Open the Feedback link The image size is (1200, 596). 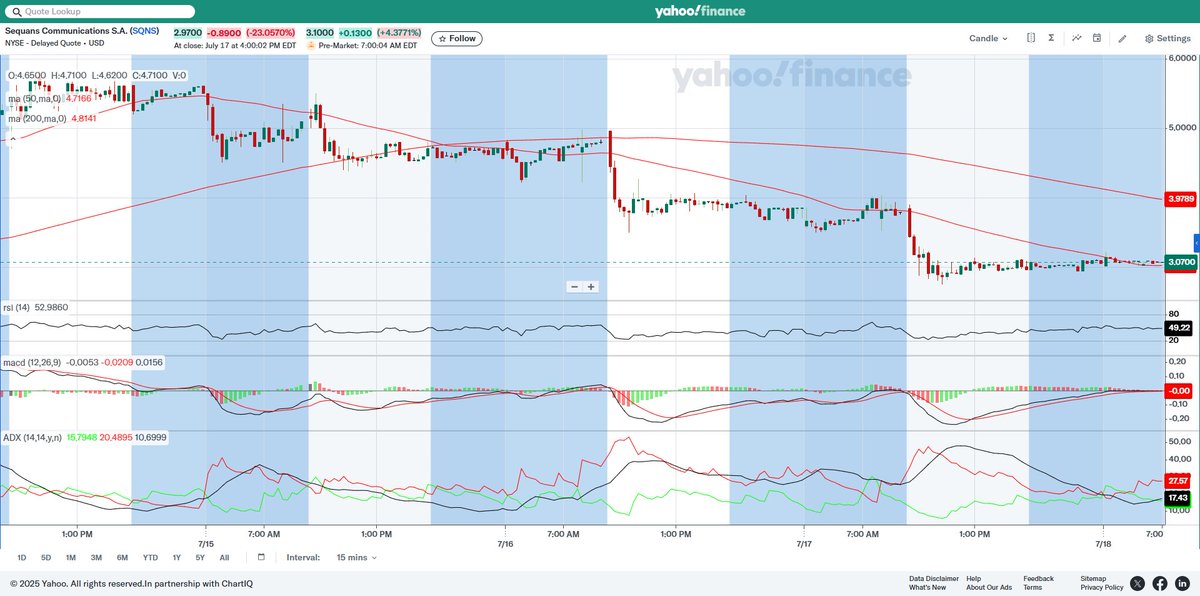1038,578
